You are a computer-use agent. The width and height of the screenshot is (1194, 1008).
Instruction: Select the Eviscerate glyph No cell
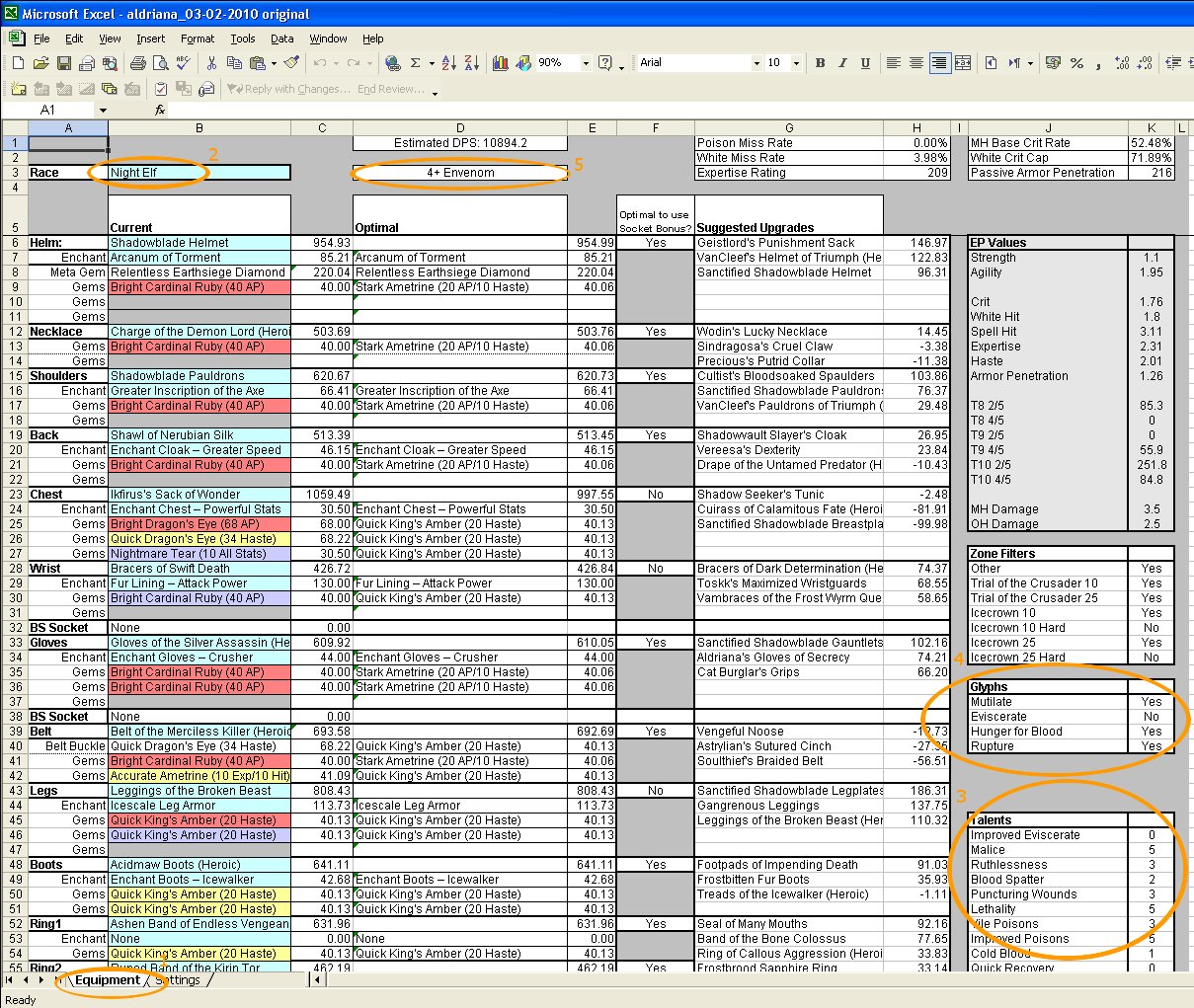pyautogui.click(x=1152, y=717)
